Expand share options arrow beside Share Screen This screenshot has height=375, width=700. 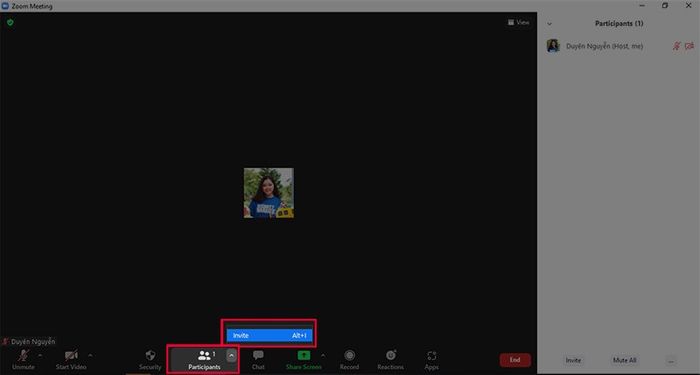click(323, 355)
